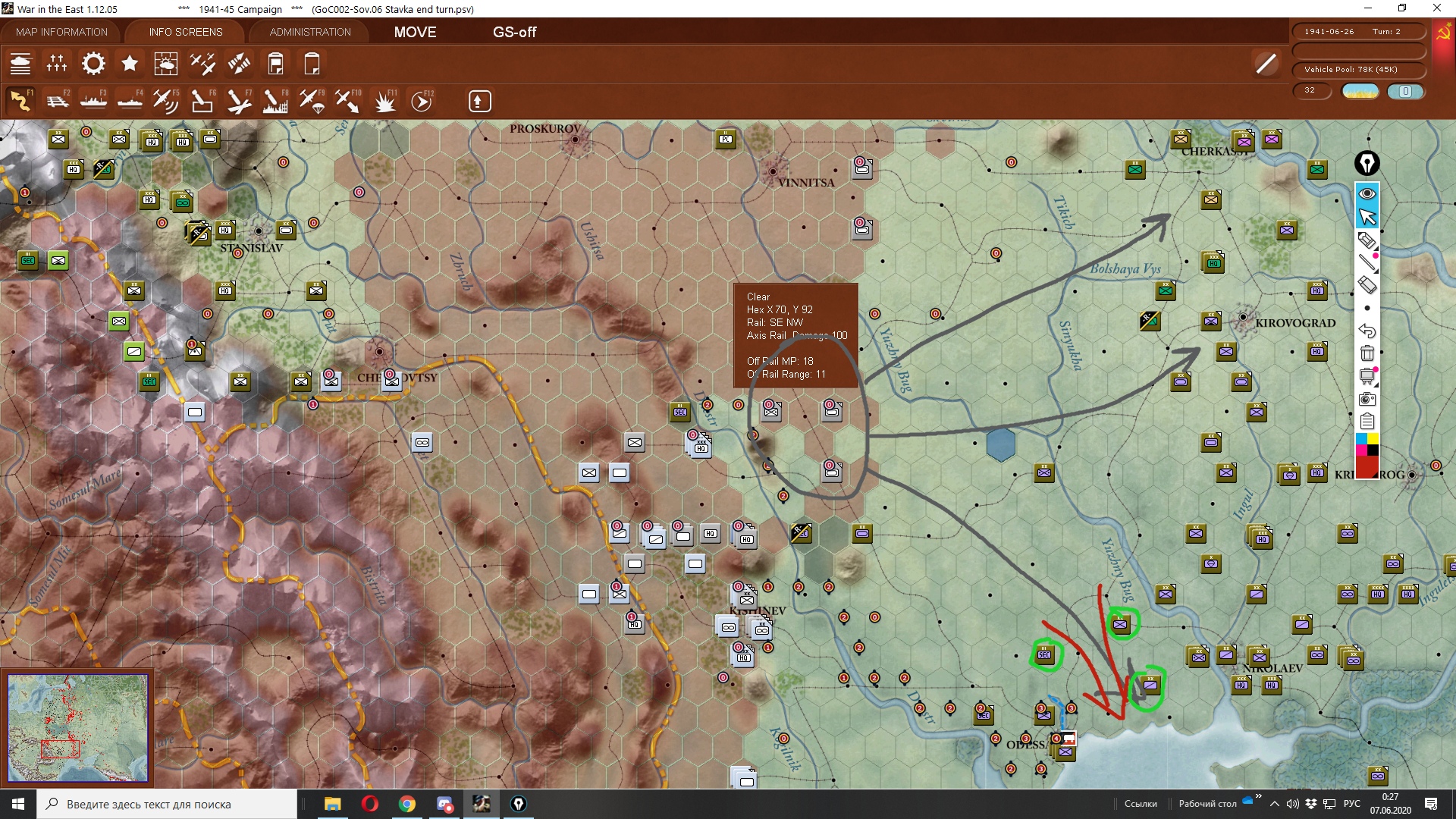Click the trash clear-drawings icon
The image size is (1456, 819).
[x=1367, y=353]
